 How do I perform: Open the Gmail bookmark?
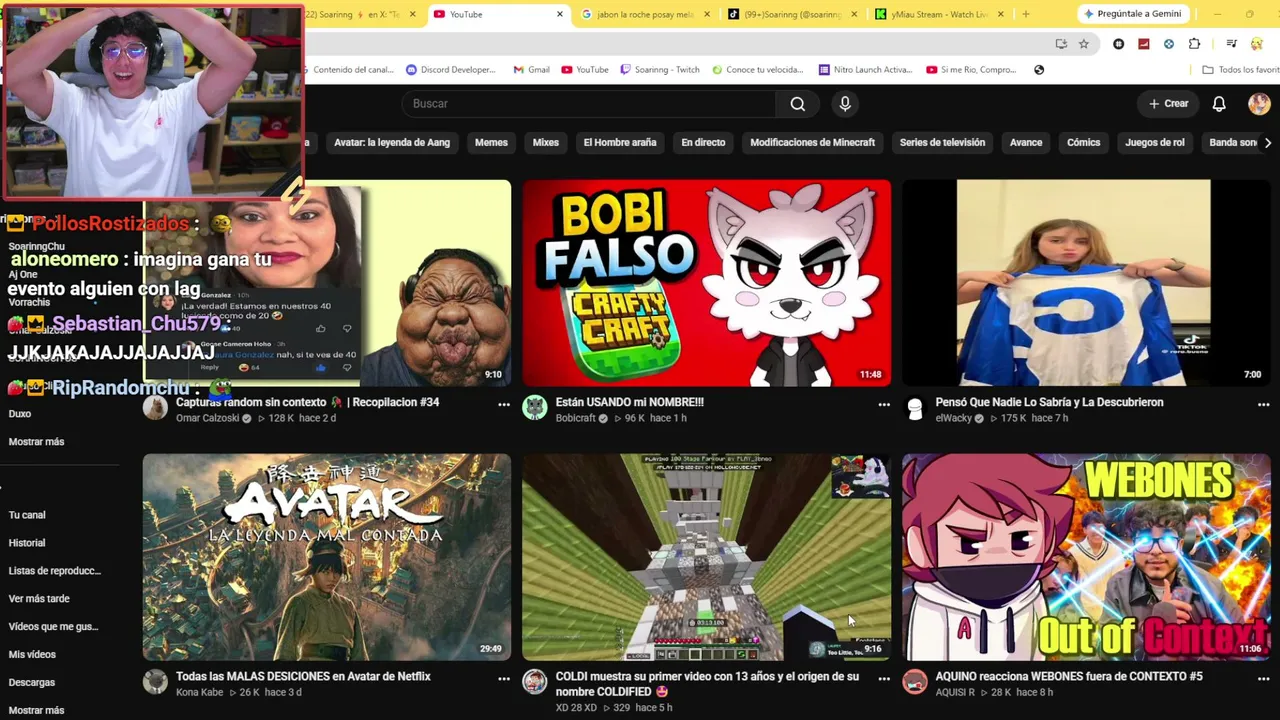coord(531,70)
